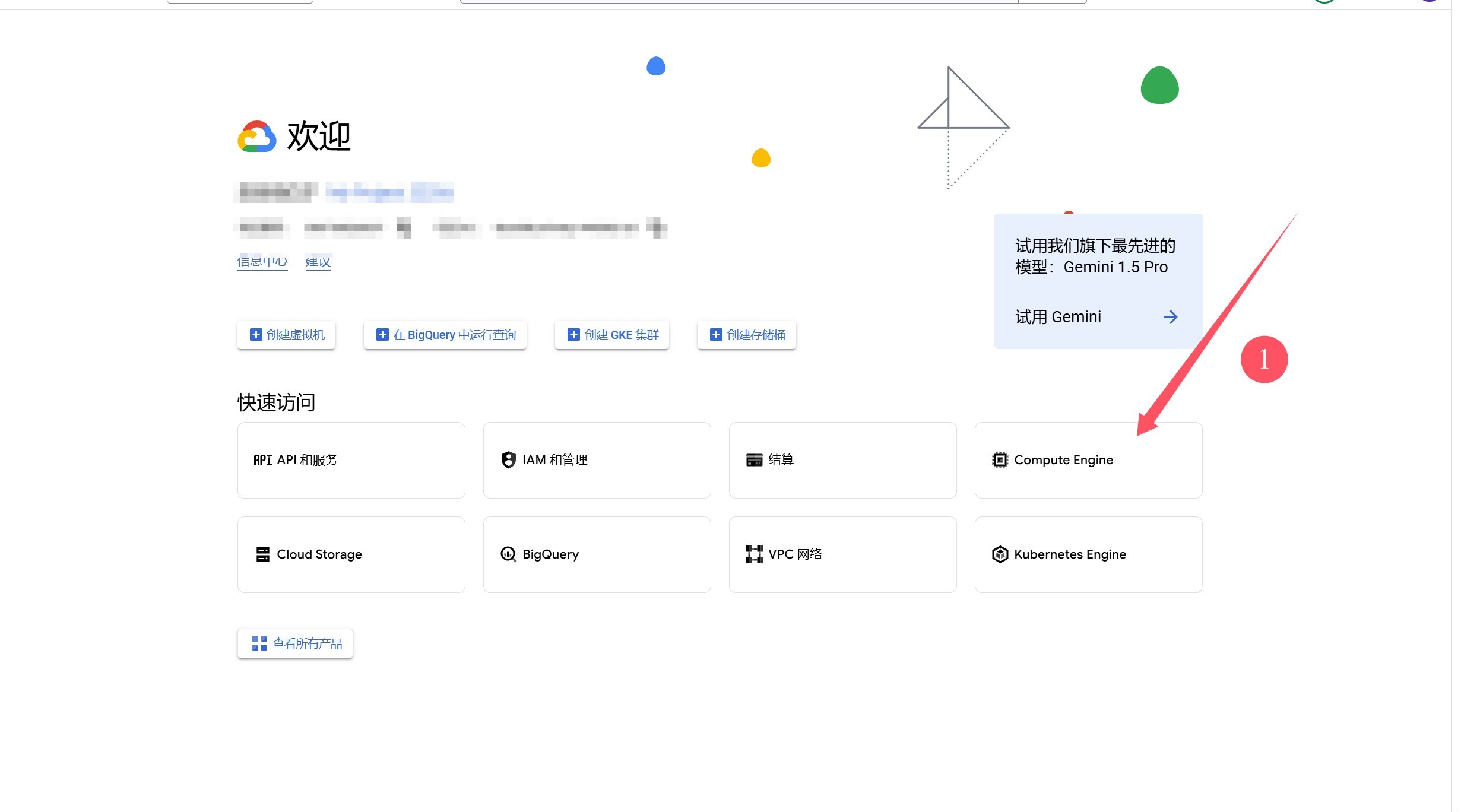Open BigQuery quick access card
This screenshot has width=1461, height=812.
597,554
